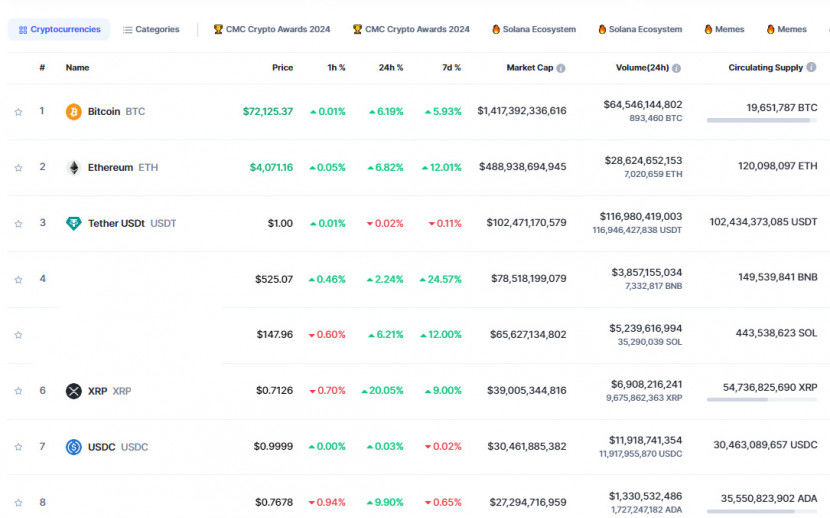Select the second Solana Ecosystem tab
This screenshot has width=830, height=518.
640,30
